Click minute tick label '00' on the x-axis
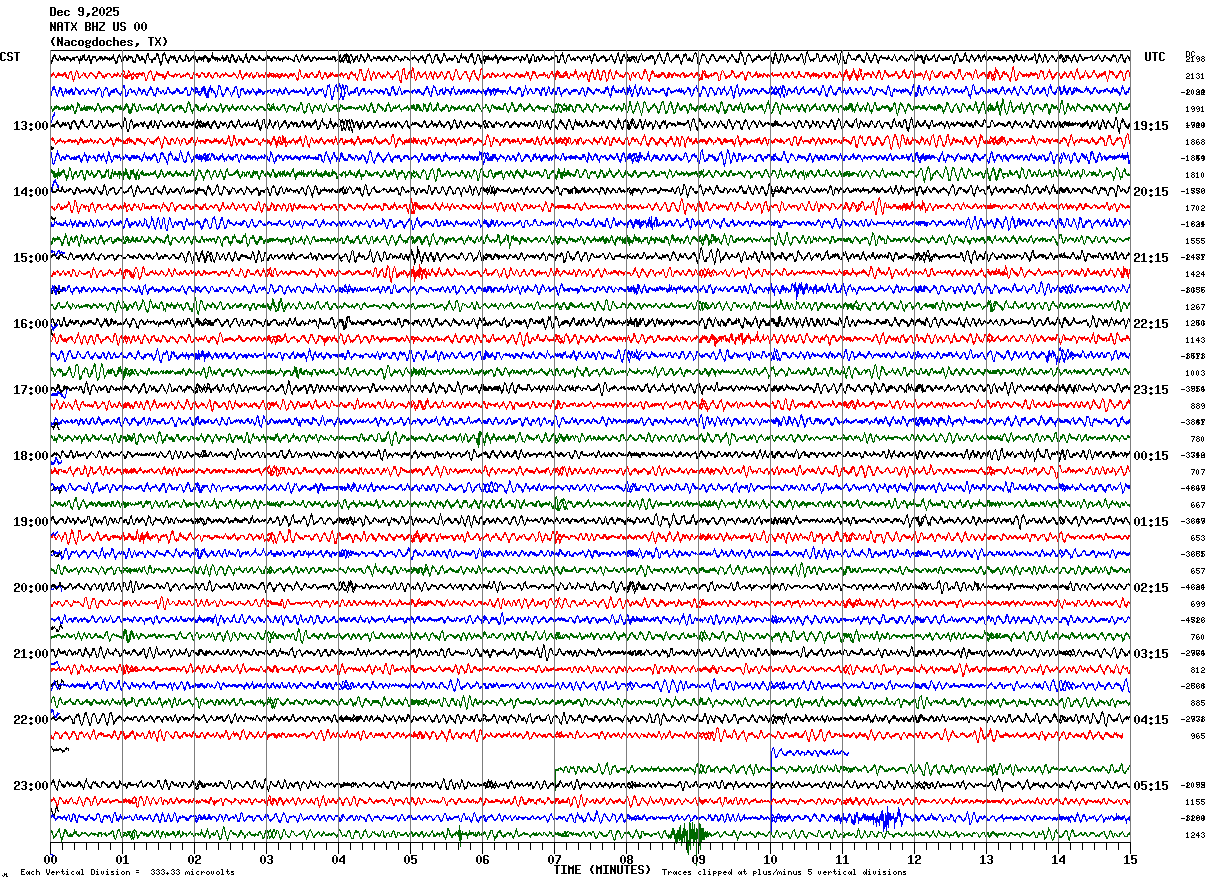The height and width of the screenshot is (886, 1210). [x=50, y=859]
